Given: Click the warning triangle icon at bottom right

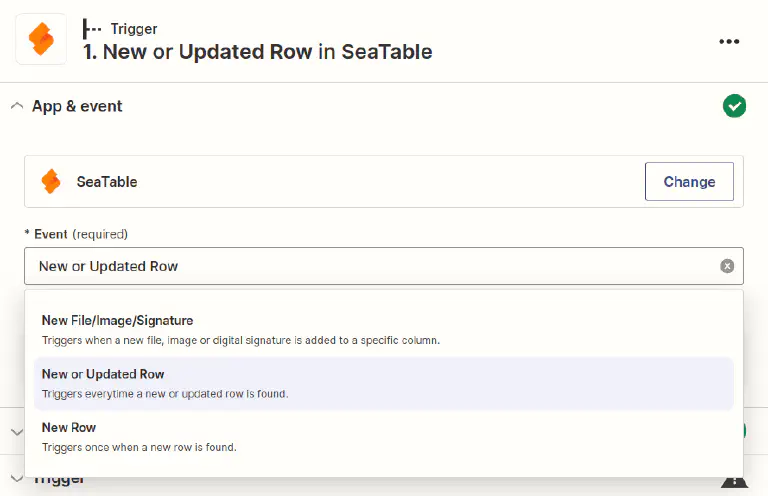Looking at the screenshot, I should (x=732, y=481).
